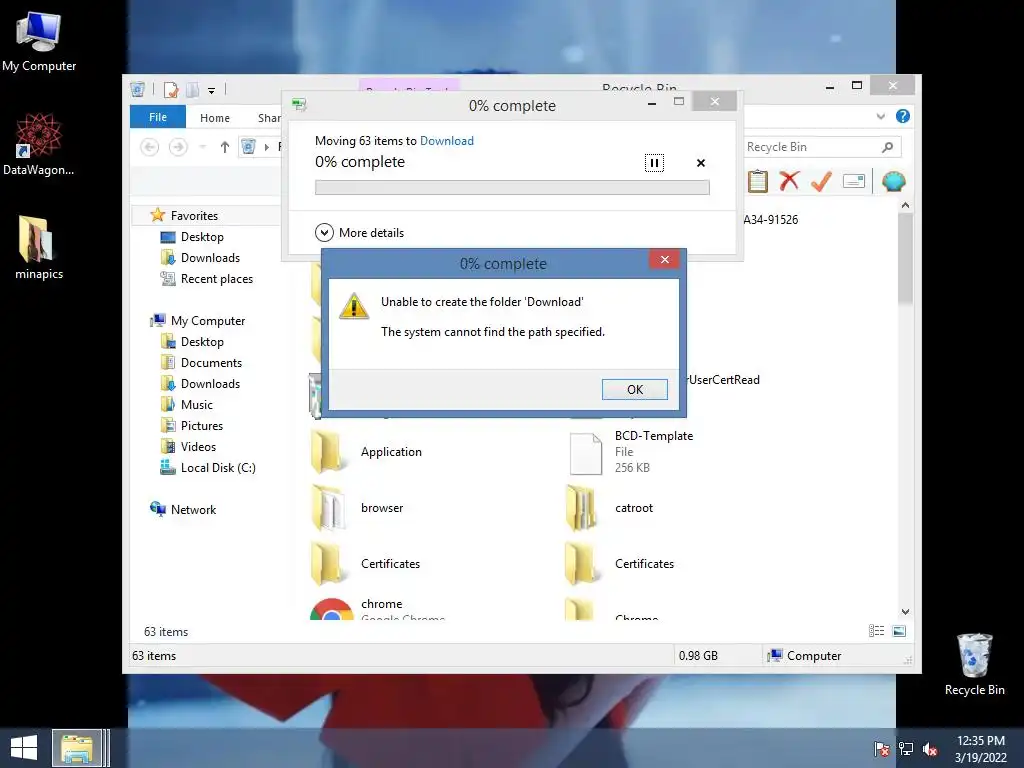
Task: Click OK in the error dialog
Action: 634,389
